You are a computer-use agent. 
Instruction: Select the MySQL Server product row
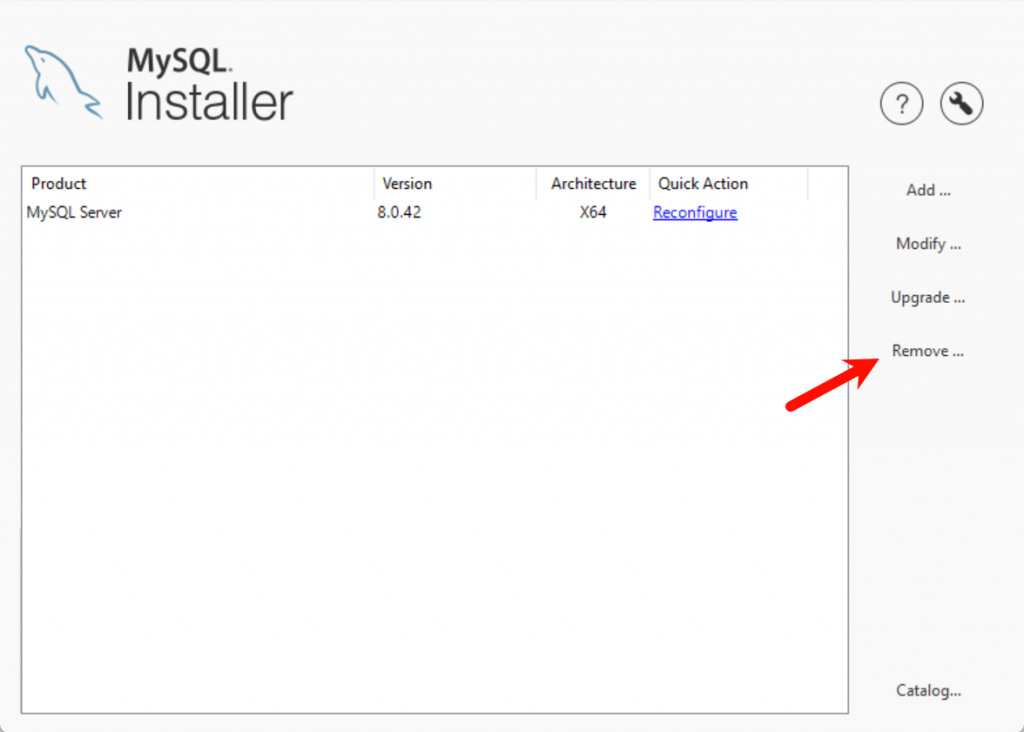[75, 212]
